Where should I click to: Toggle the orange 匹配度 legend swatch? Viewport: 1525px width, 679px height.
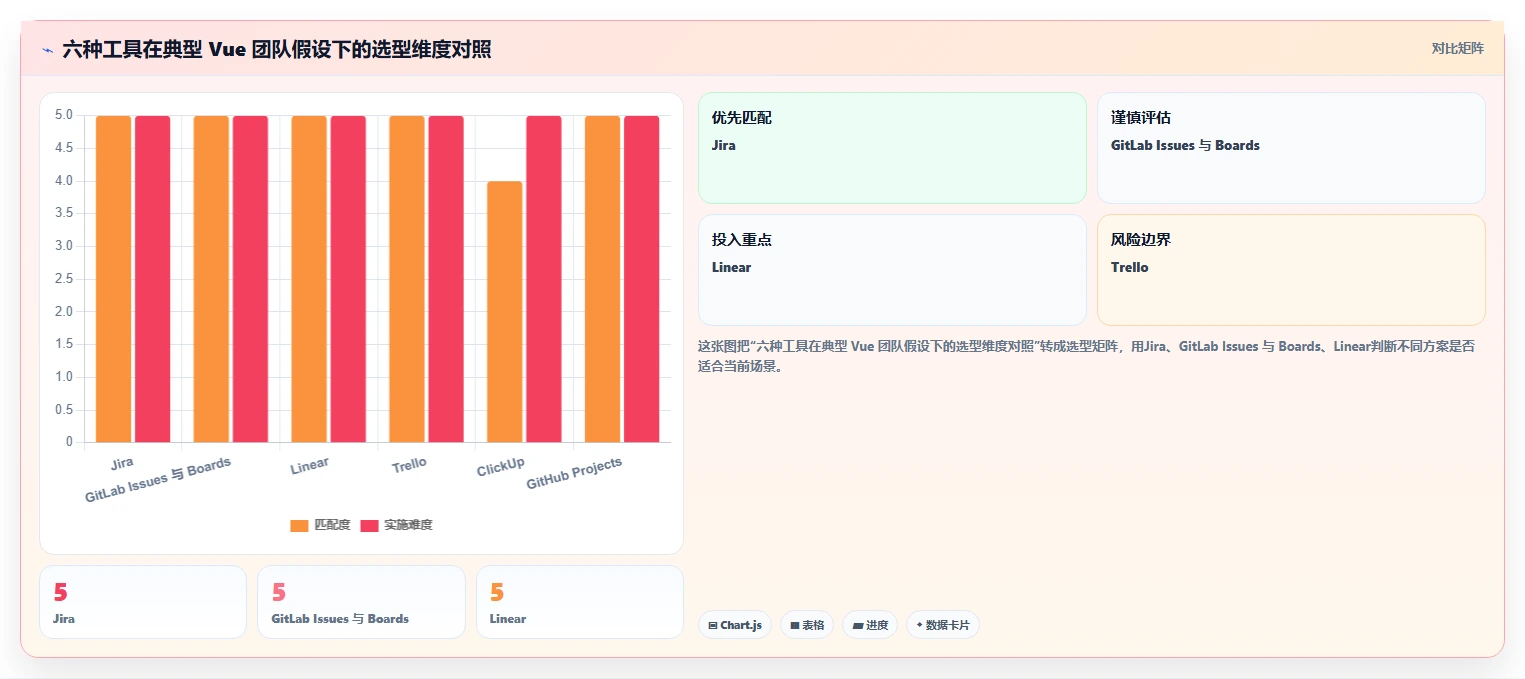299,525
